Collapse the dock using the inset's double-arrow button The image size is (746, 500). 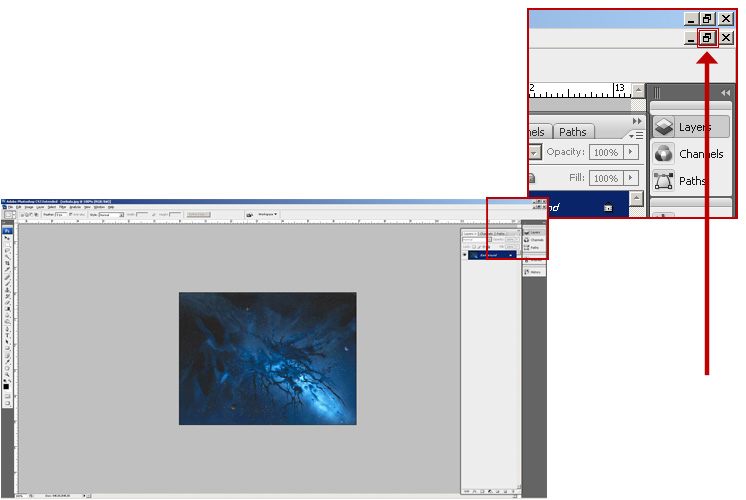pos(726,92)
